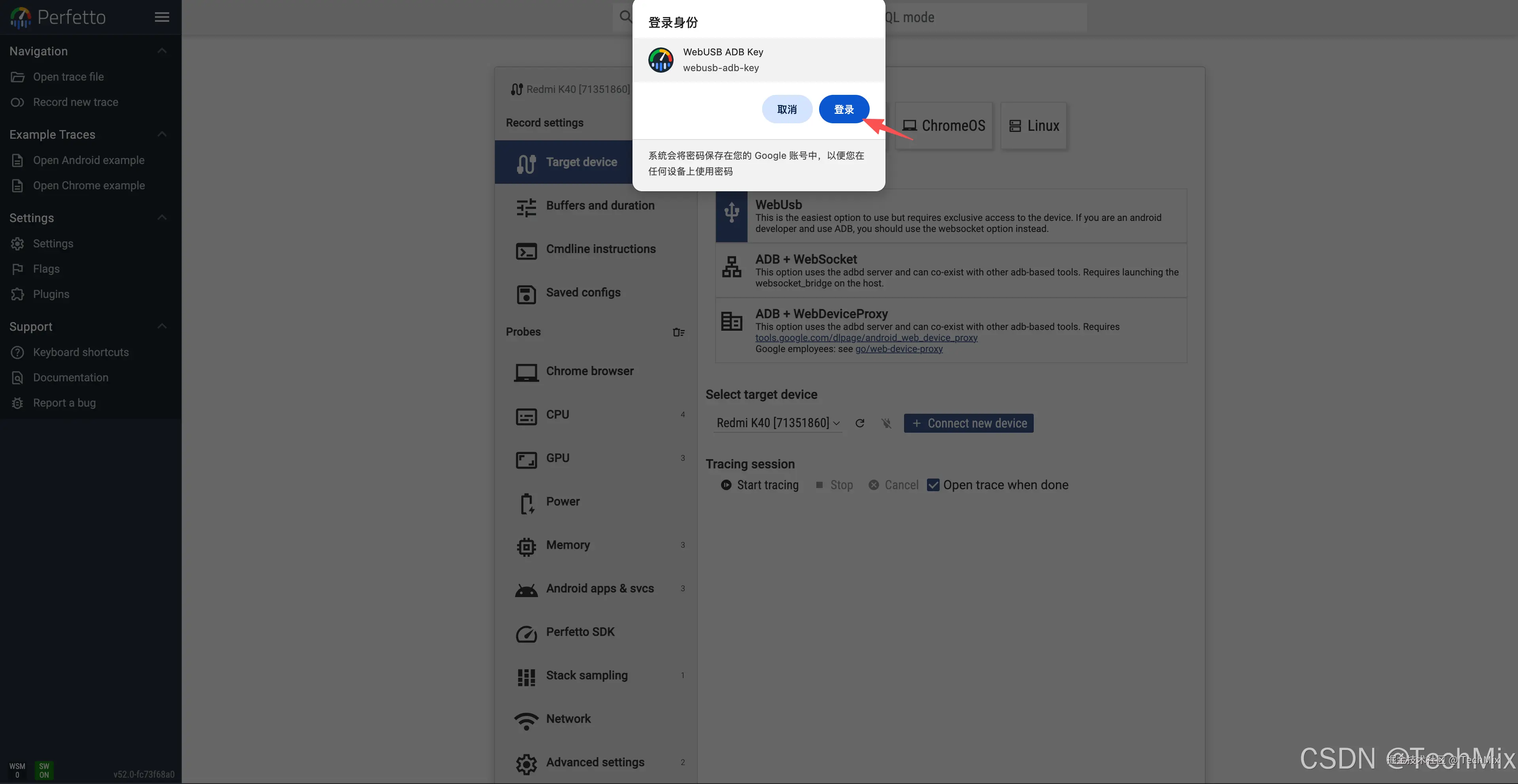The image size is (1518, 784).
Task: Toggle Open trace when done checkbox
Action: click(933, 485)
